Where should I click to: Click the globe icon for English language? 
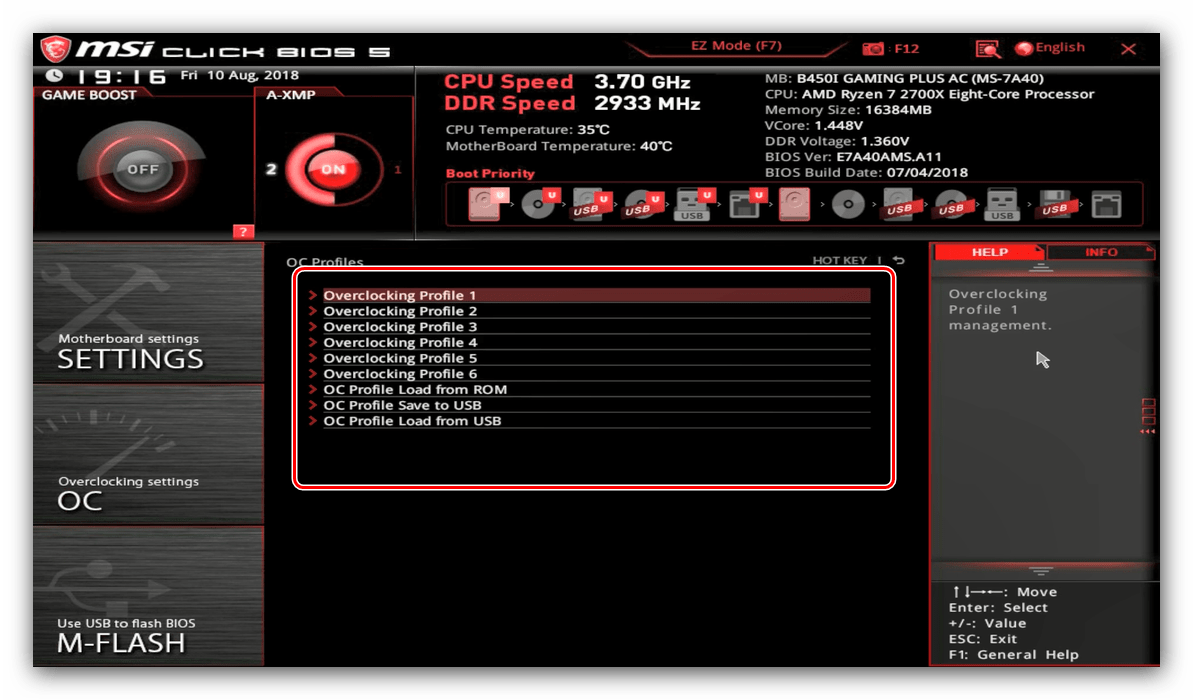[x=1023, y=48]
